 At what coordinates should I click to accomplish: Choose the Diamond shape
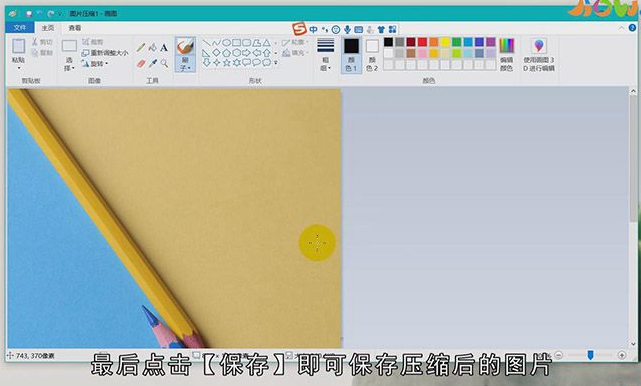[216, 53]
